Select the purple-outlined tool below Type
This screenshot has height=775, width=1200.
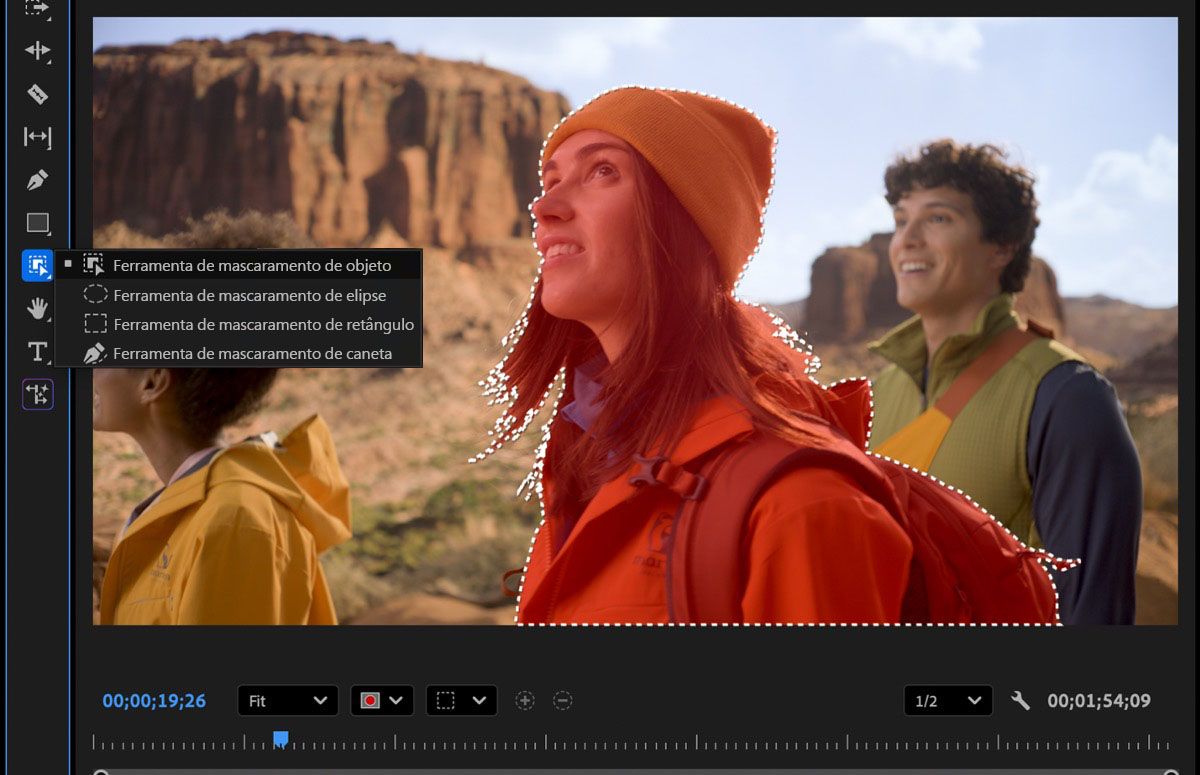point(37,395)
